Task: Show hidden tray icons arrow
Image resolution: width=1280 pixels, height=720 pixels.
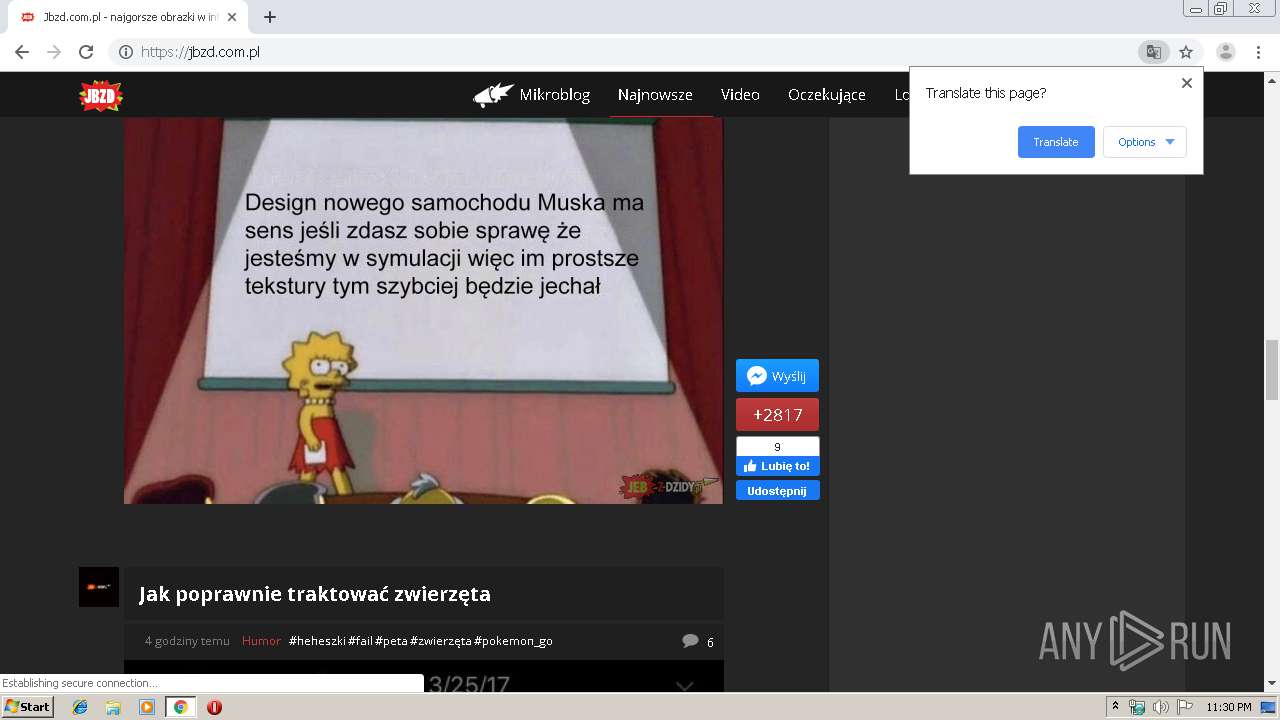Action: [x=1116, y=707]
